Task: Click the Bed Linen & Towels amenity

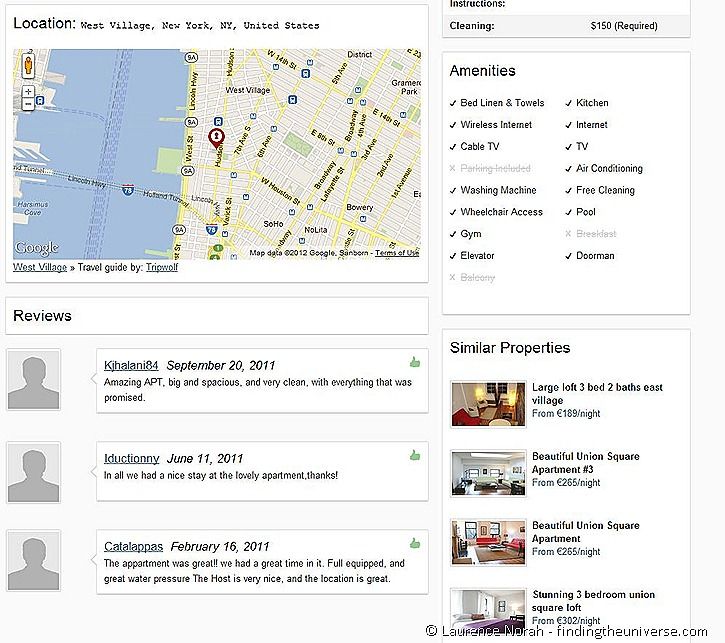Action: tap(502, 103)
